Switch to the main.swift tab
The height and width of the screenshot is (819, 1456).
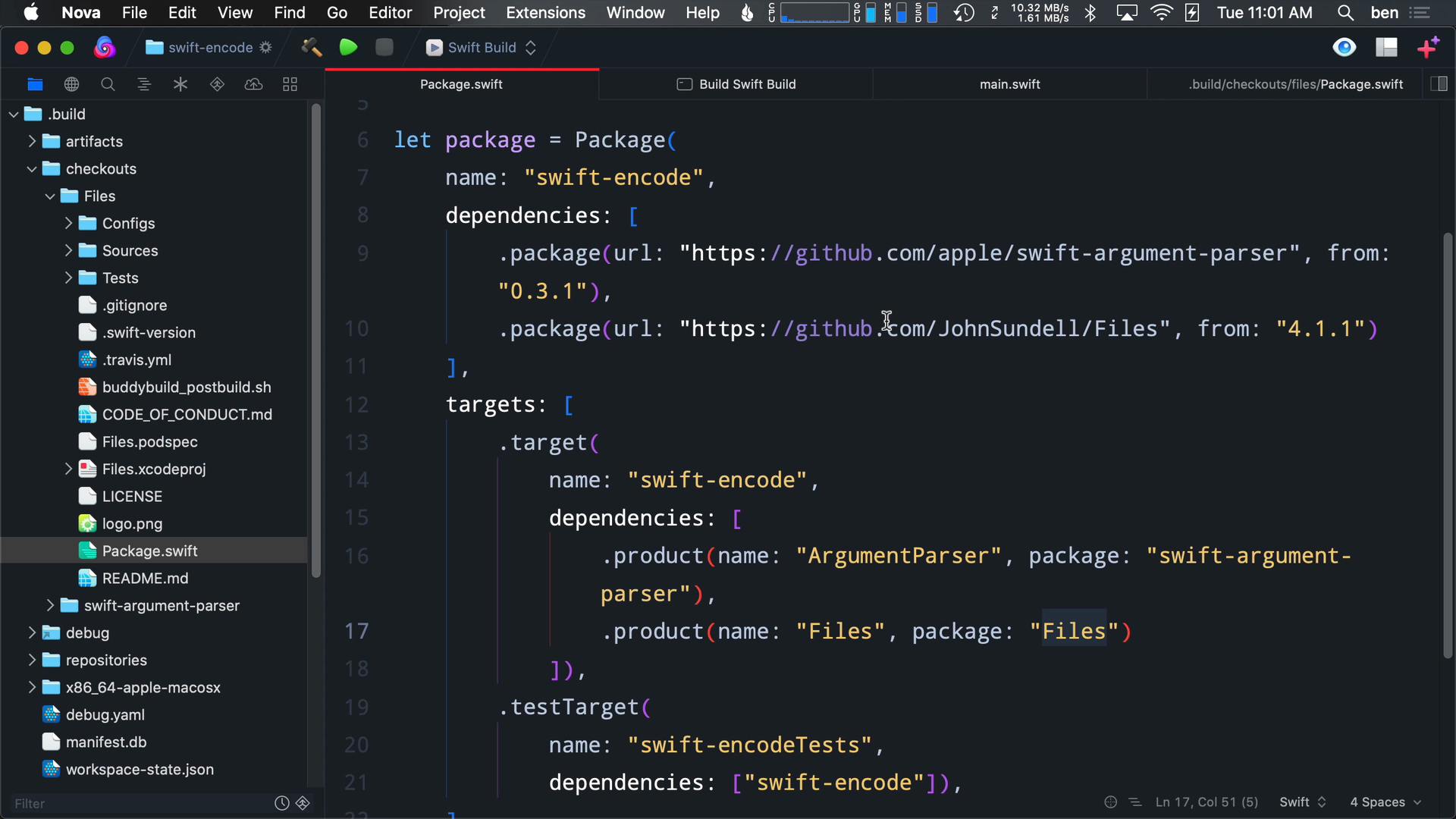pos(1009,84)
